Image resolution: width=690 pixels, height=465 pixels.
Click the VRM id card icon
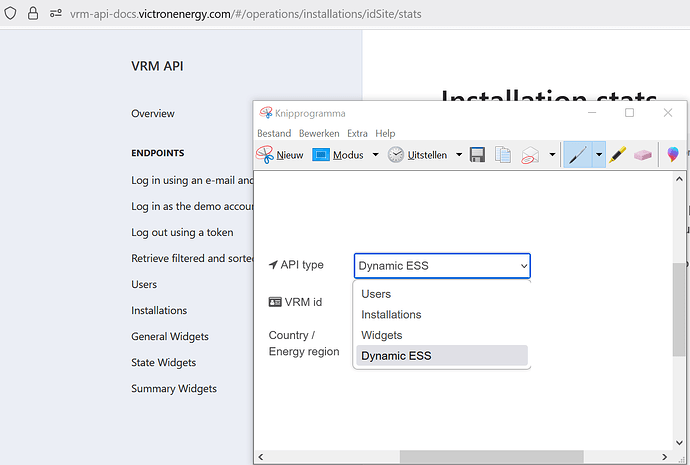(x=275, y=302)
